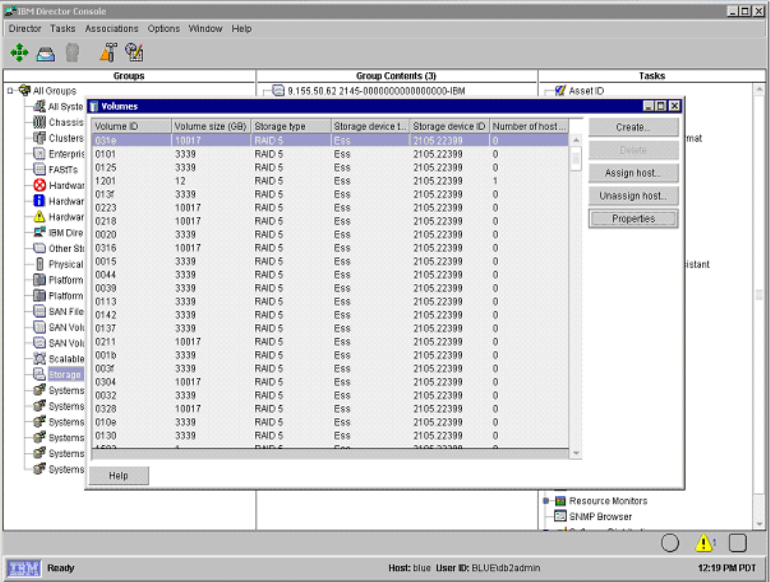Viewport: 770px width, 582px height.
Task: Select volume row 0328
Action: 330,409
